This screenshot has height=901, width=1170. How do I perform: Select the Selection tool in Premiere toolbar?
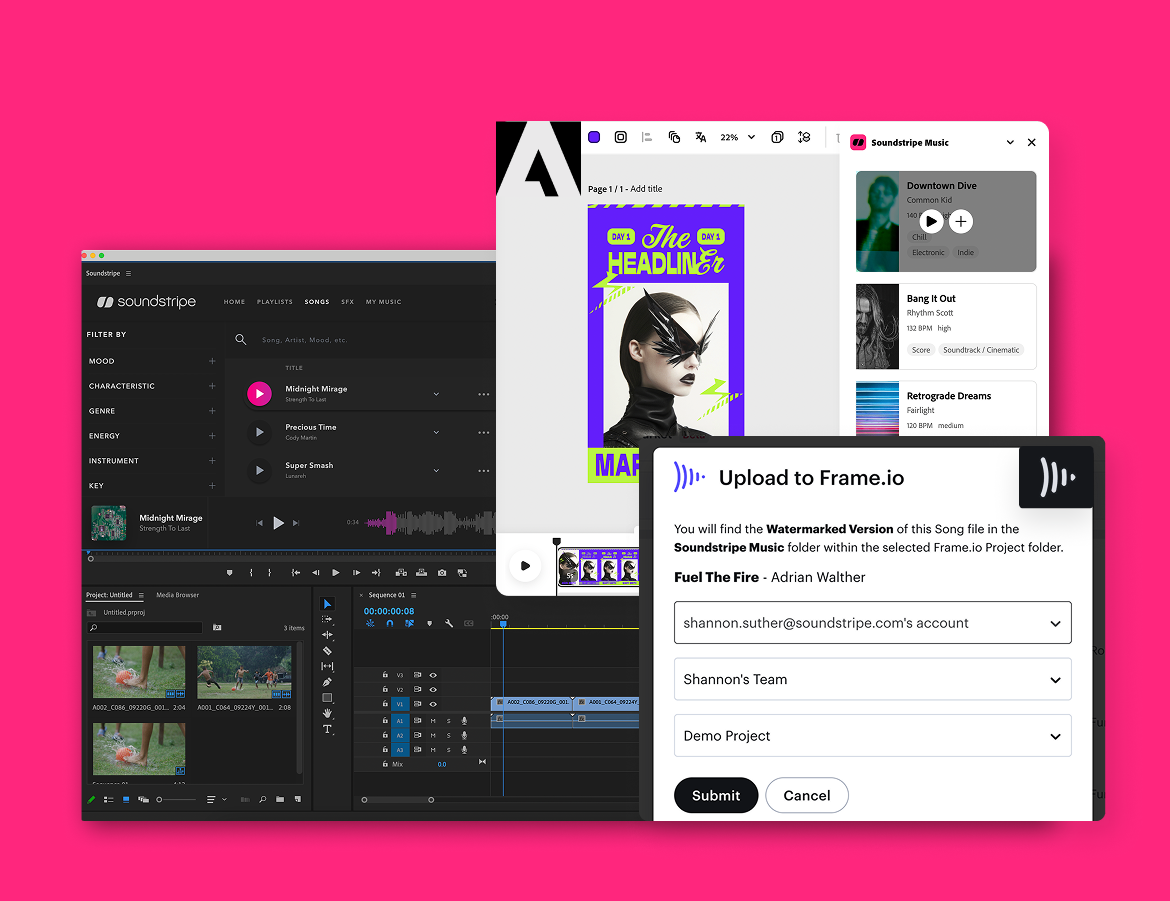pos(326,604)
